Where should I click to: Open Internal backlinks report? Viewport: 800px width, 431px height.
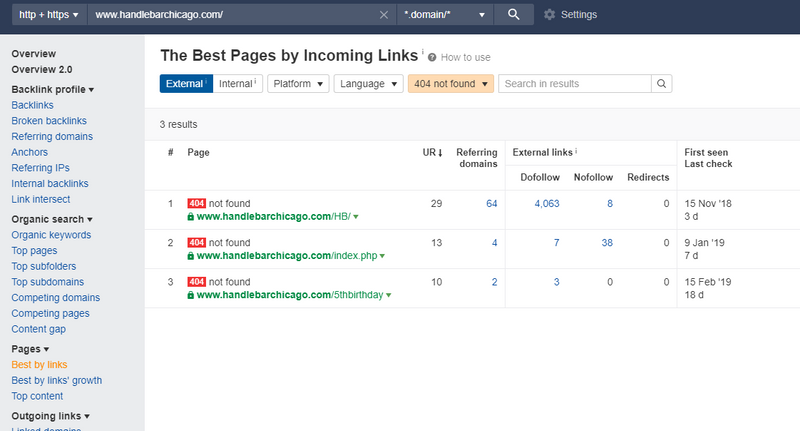point(50,184)
